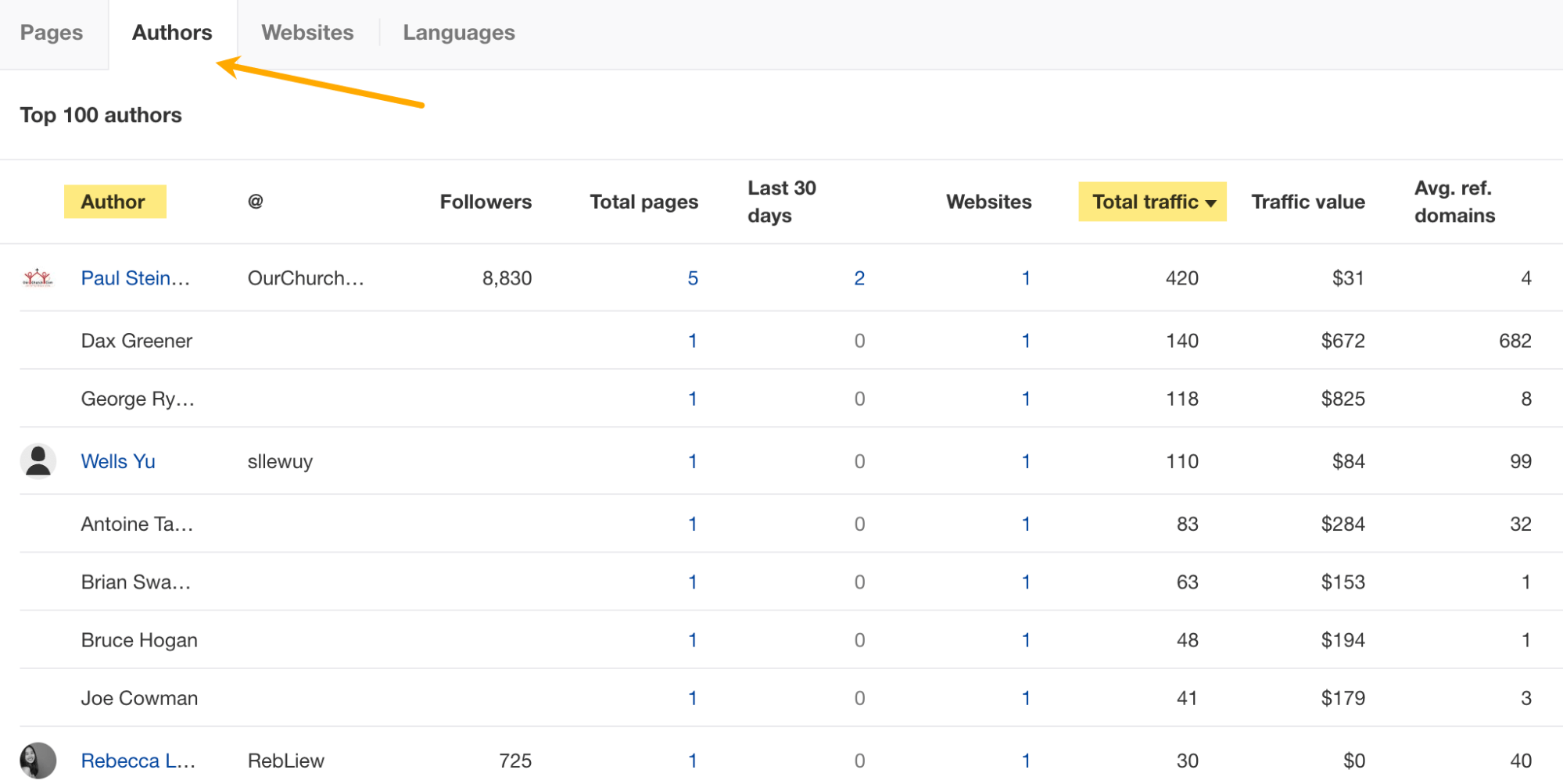Viewport: 1563px width, 784px height.
Task: Click Rebecca's websites count link
Action: (x=1025, y=759)
